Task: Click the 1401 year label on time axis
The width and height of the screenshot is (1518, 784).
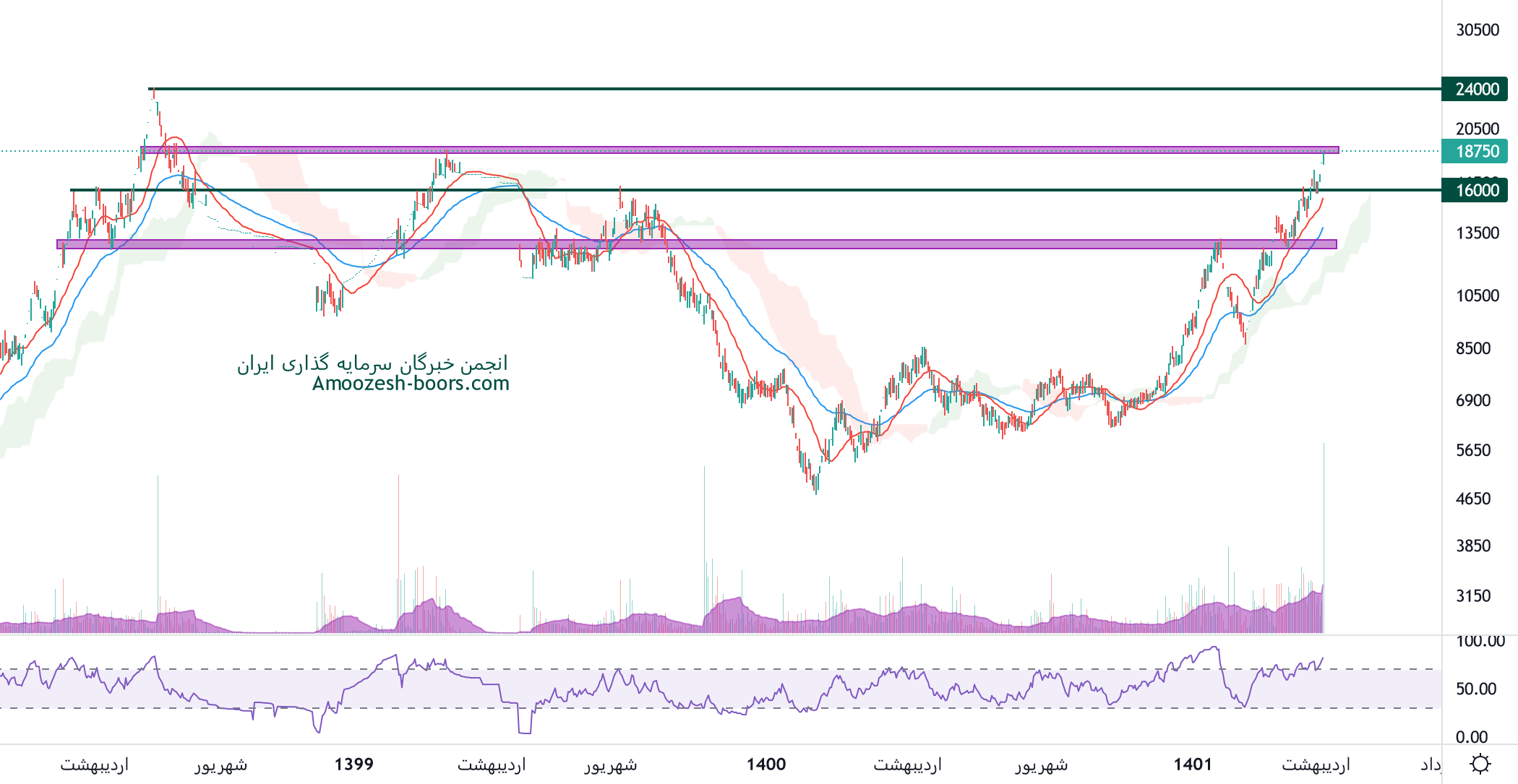Action: pyautogui.click(x=1193, y=764)
